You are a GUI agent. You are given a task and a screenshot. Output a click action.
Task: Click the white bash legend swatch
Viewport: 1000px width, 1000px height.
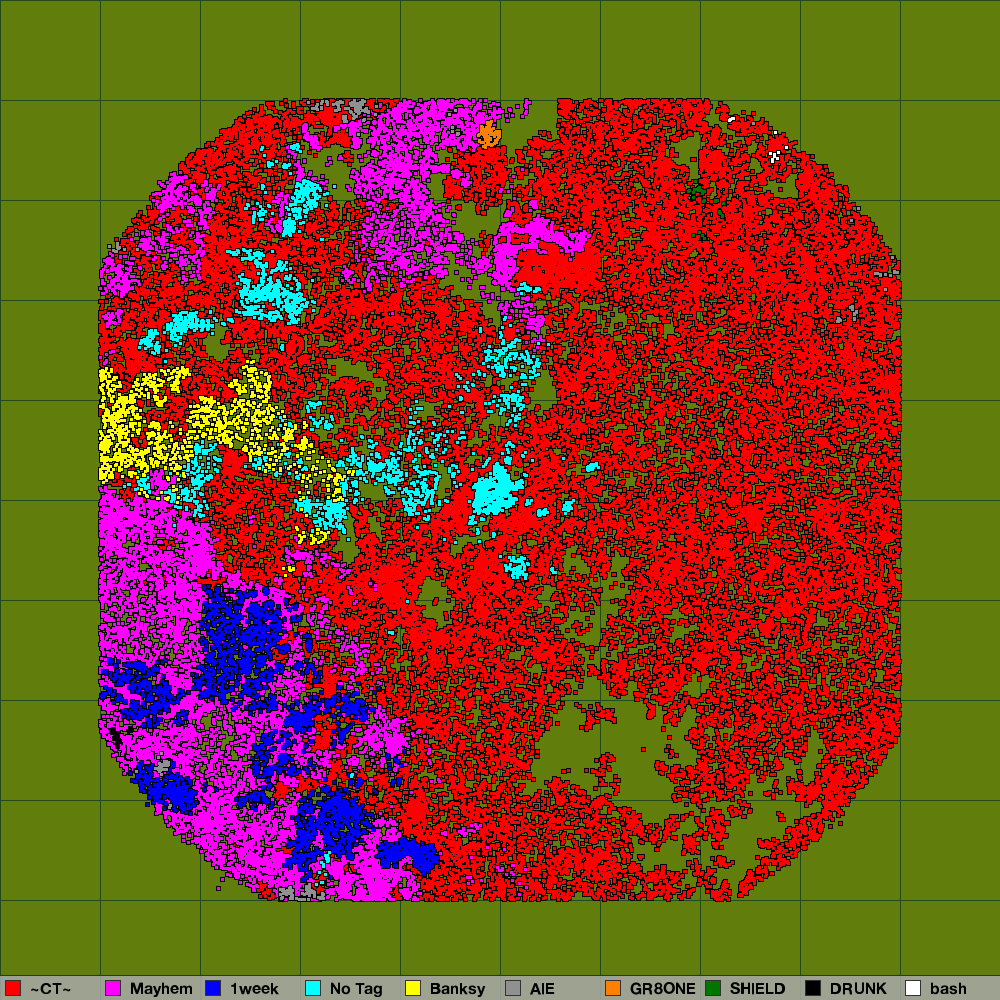(x=913, y=988)
